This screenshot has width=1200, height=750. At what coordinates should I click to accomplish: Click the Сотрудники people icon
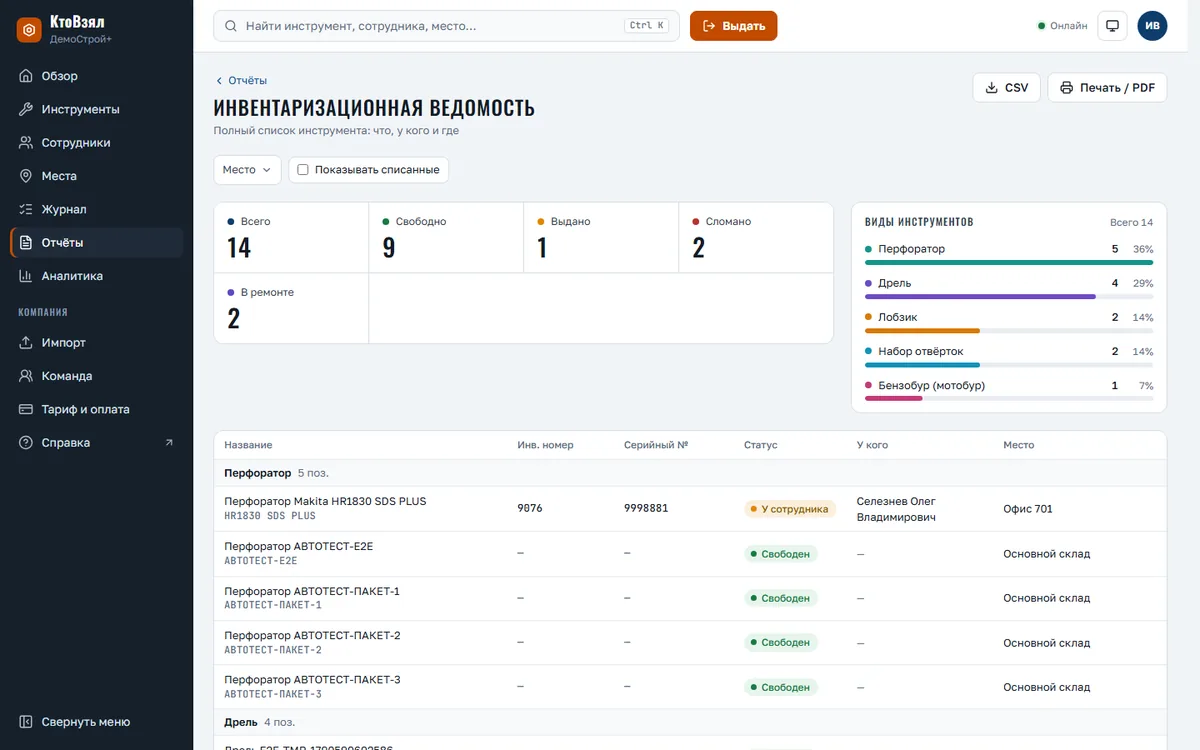(x=27, y=143)
